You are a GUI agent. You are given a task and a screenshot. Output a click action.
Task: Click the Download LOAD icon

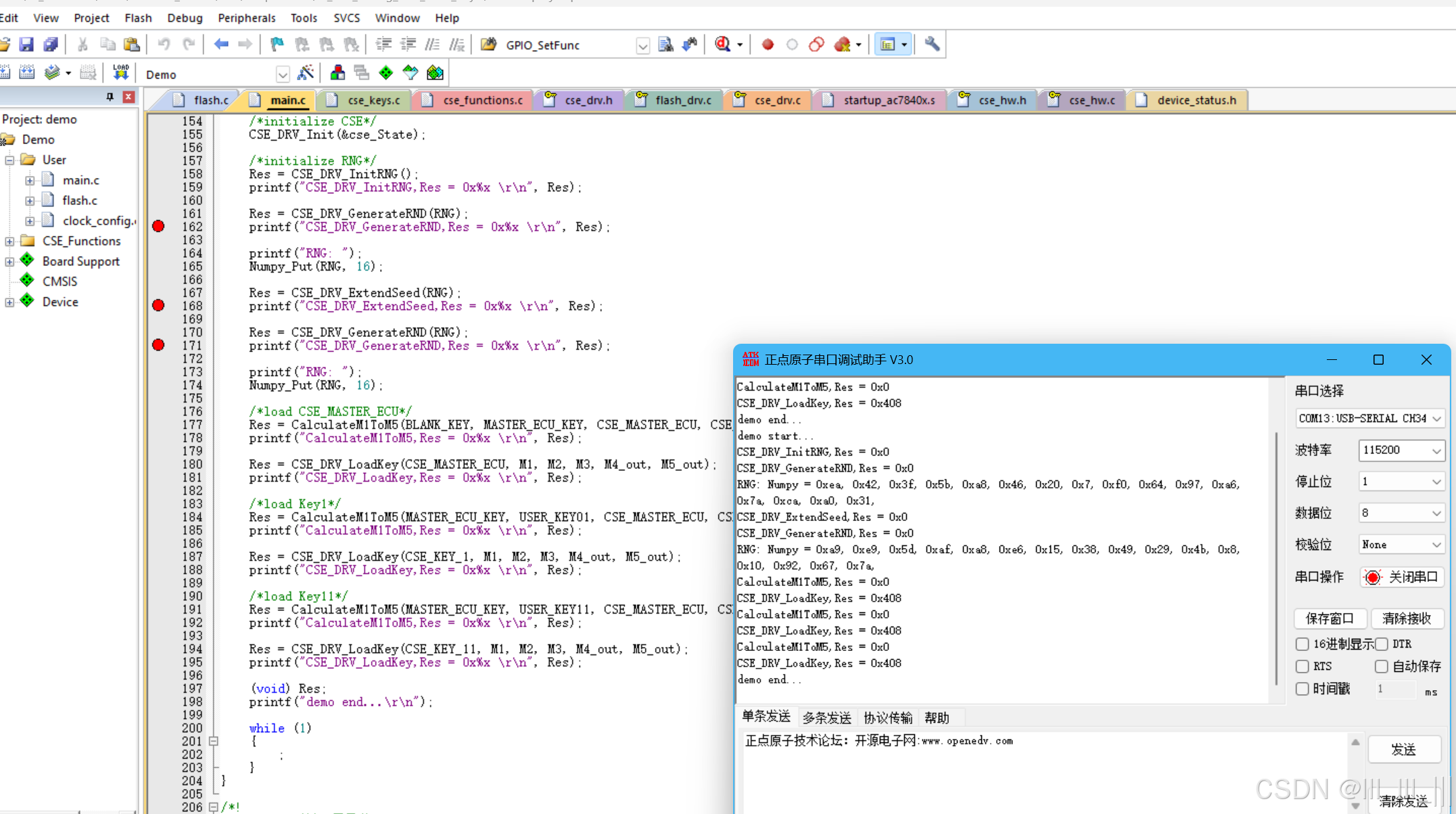[x=121, y=72]
